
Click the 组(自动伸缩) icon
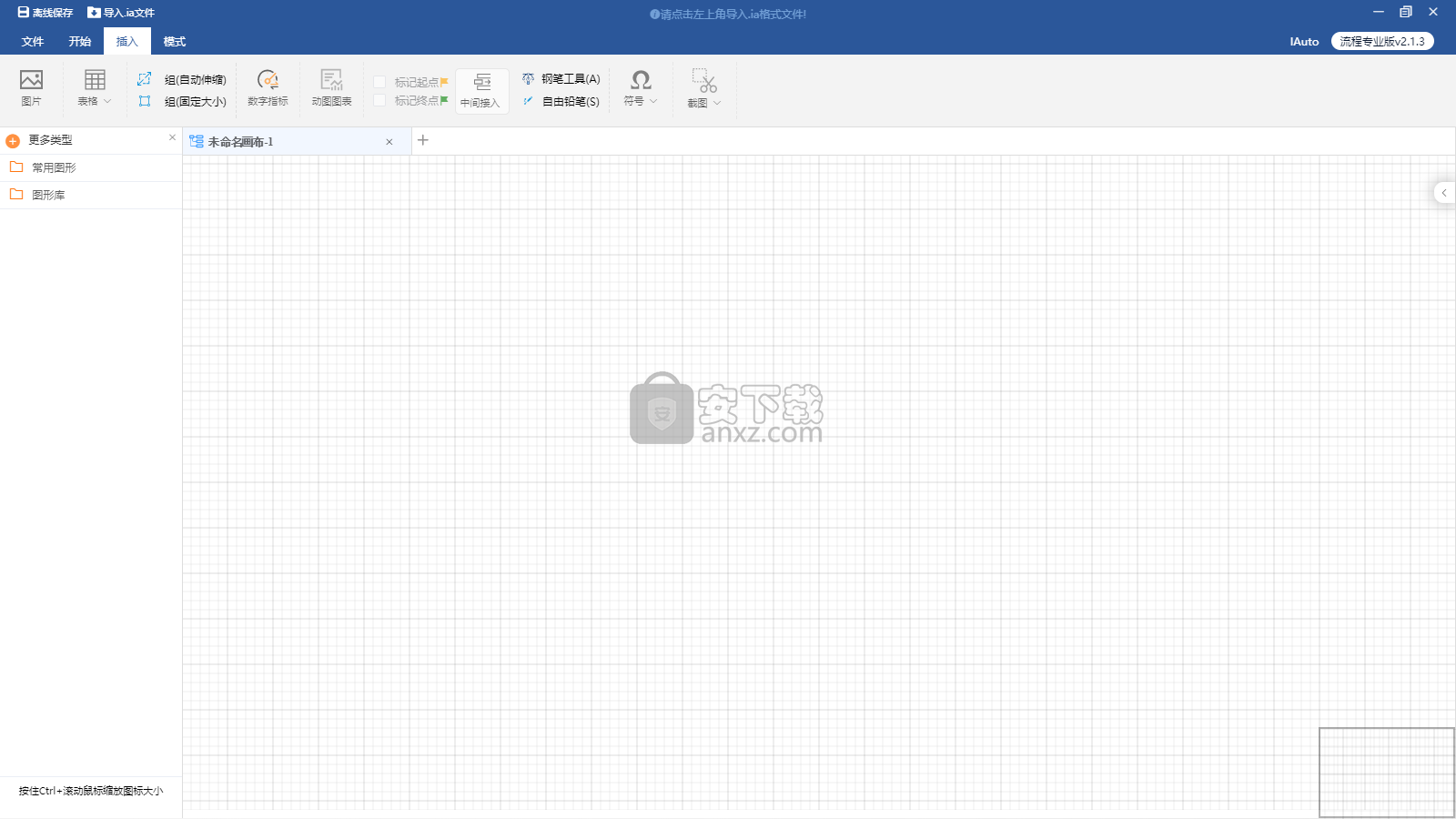pyautogui.click(x=145, y=79)
